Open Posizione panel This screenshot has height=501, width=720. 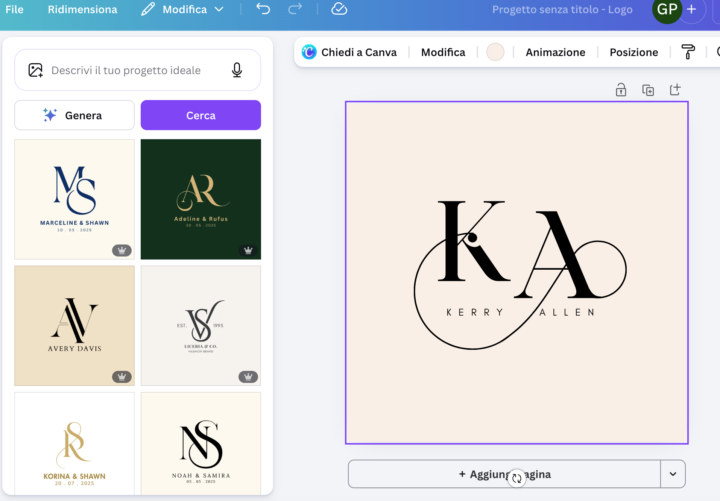tap(634, 52)
